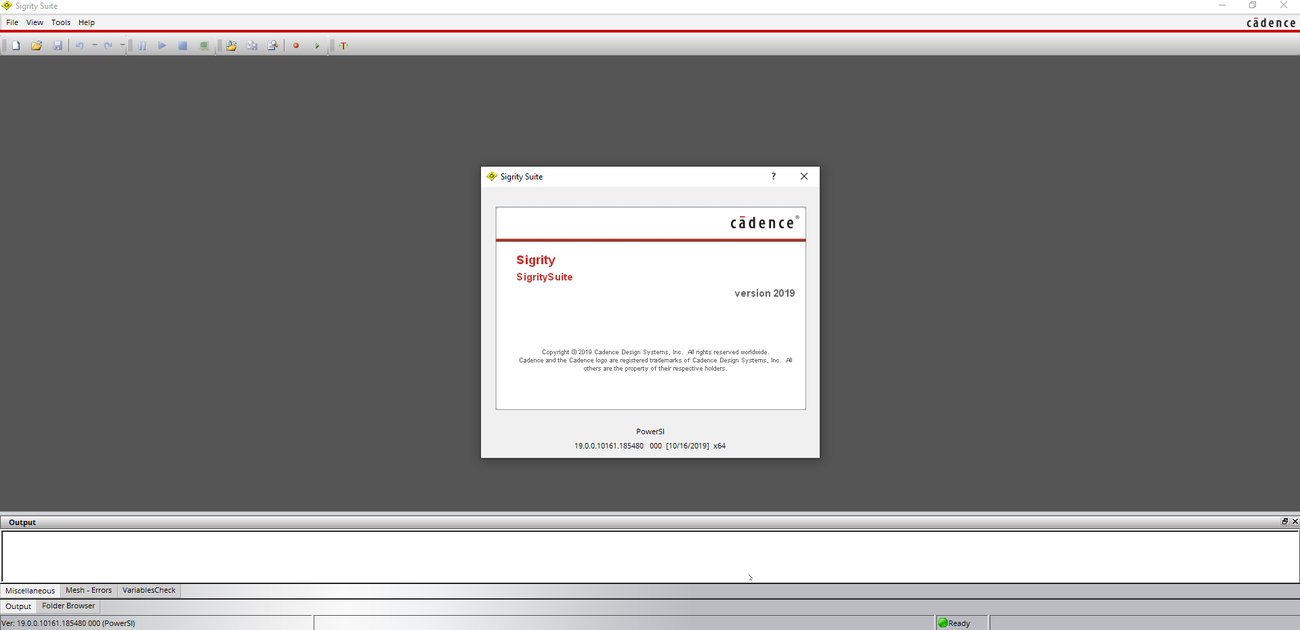Open the Tools menu
This screenshot has width=1300, height=630.
[x=61, y=22]
